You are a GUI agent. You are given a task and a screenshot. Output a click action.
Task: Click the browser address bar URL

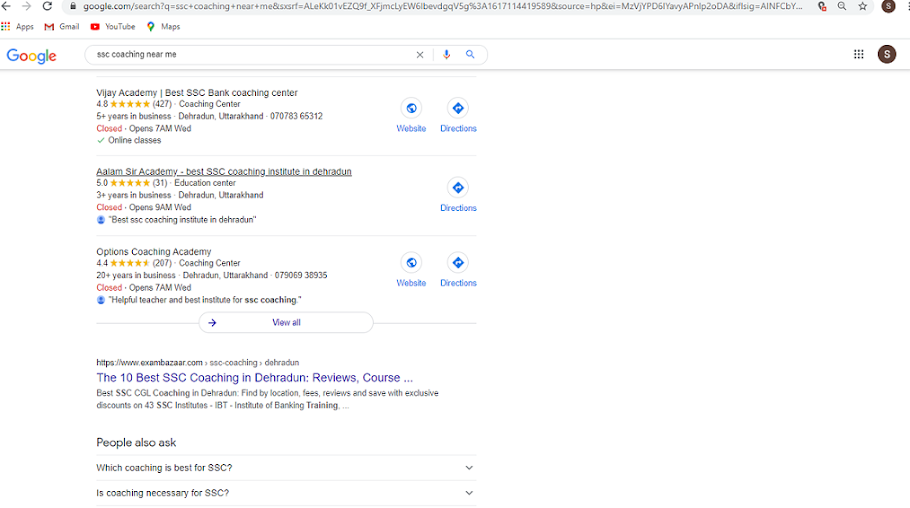coord(442,6)
